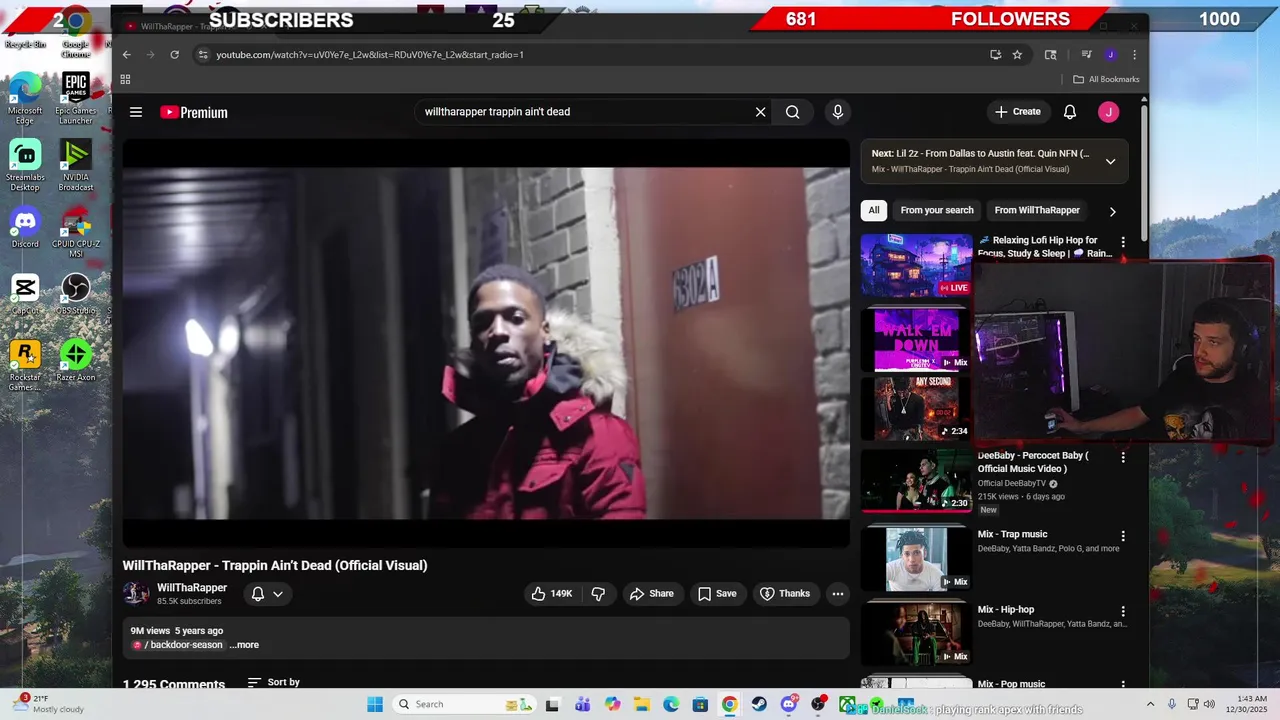Open the backdoor-season link in description
The image size is (1280, 720).
coord(178,645)
